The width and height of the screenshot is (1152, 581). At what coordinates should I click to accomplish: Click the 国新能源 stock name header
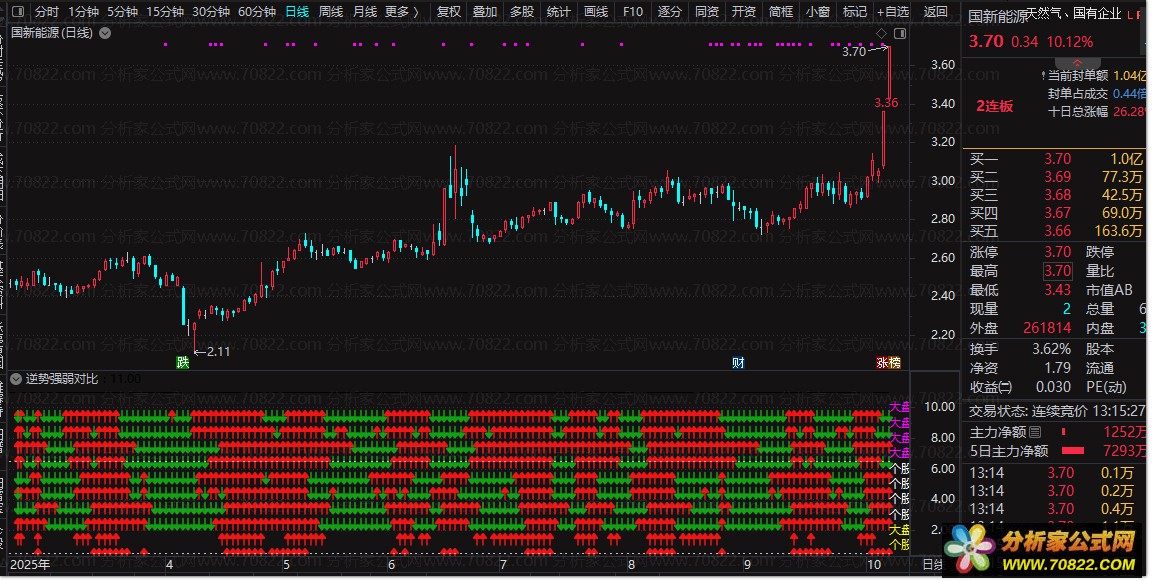pyautogui.click(x=997, y=16)
